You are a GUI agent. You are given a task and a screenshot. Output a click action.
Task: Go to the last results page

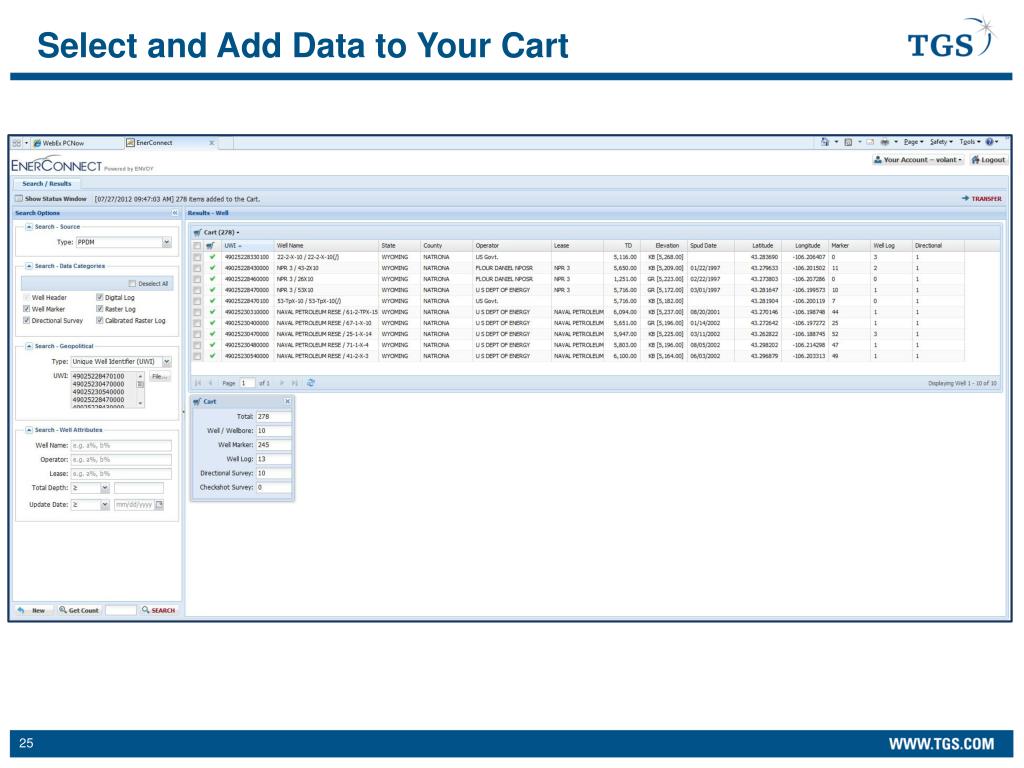(x=295, y=383)
